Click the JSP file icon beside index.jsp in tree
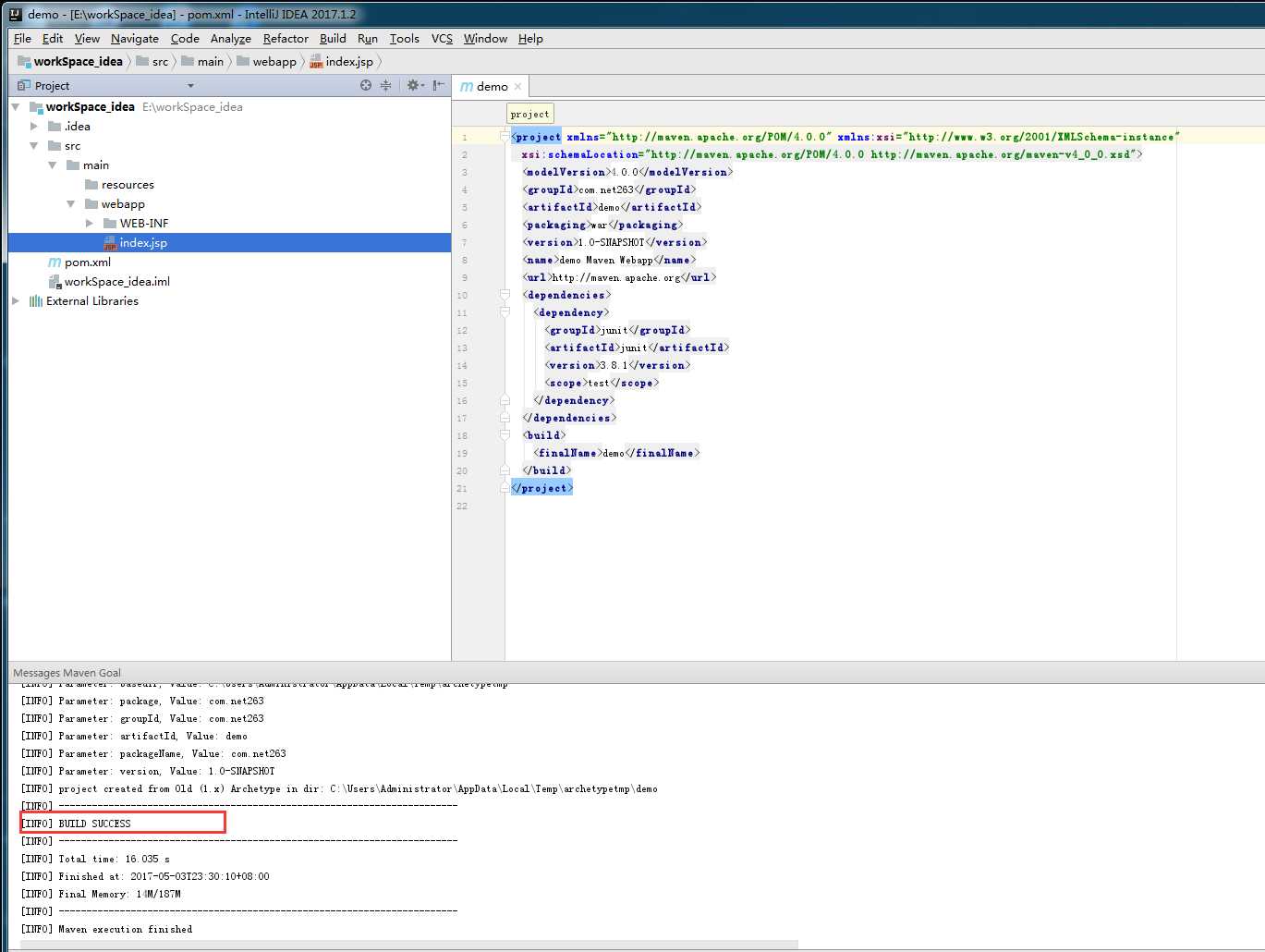The image size is (1265, 952). point(110,243)
